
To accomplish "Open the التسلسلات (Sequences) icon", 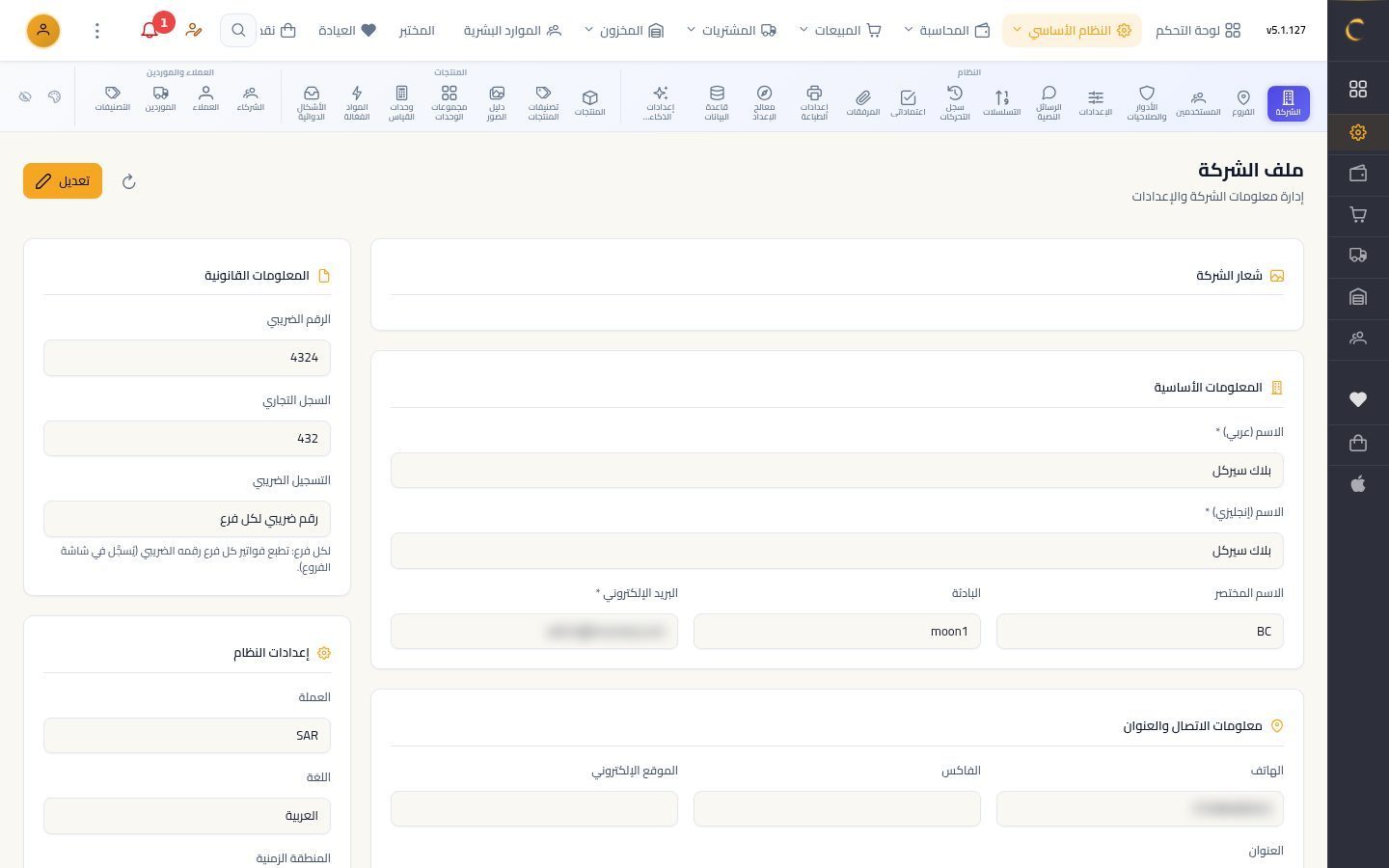I will tap(1001, 102).
